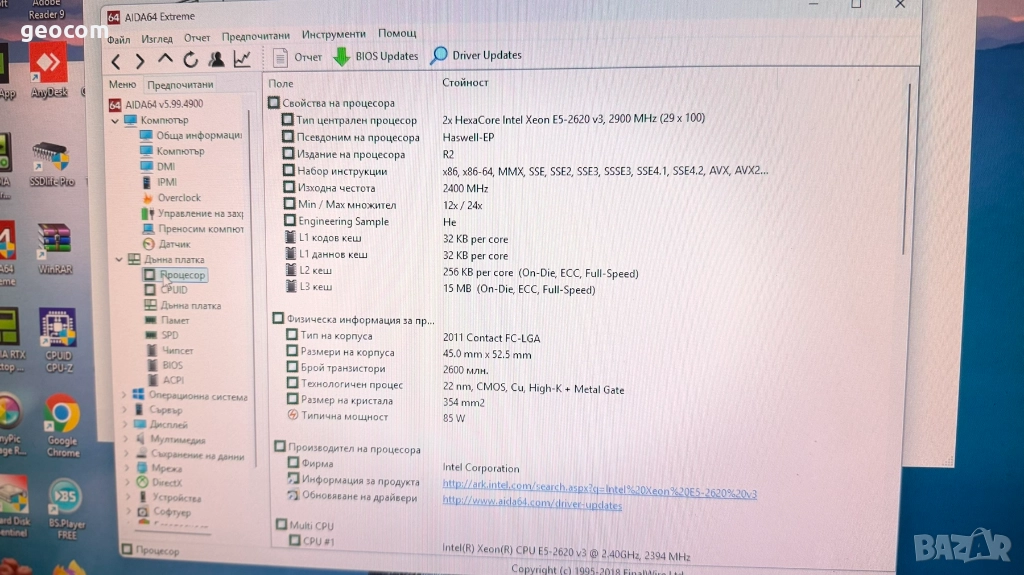Open the Инструменти menu
The width and height of the screenshot is (1024, 575).
click(333, 34)
